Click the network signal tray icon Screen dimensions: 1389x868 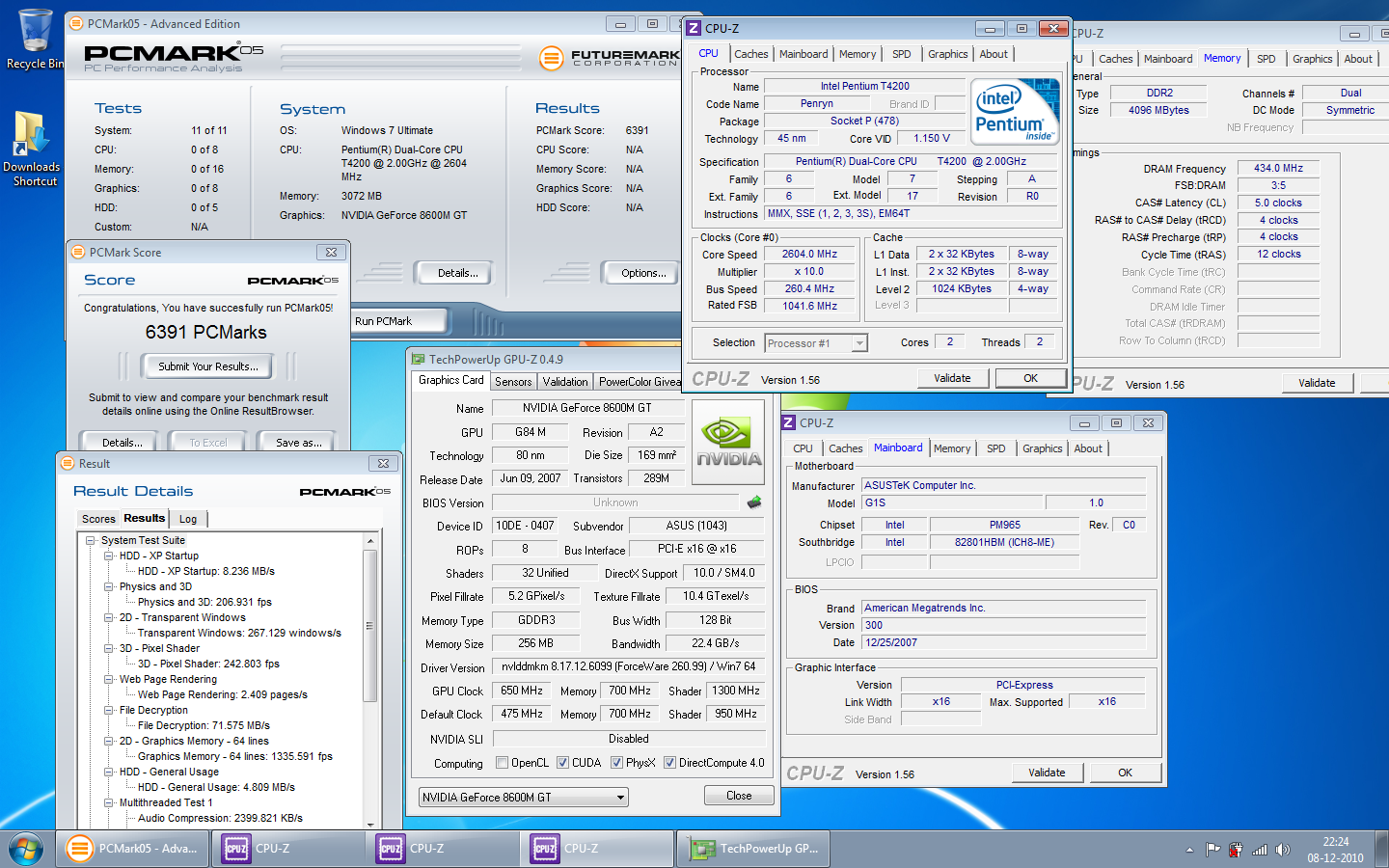[1260, 850]
